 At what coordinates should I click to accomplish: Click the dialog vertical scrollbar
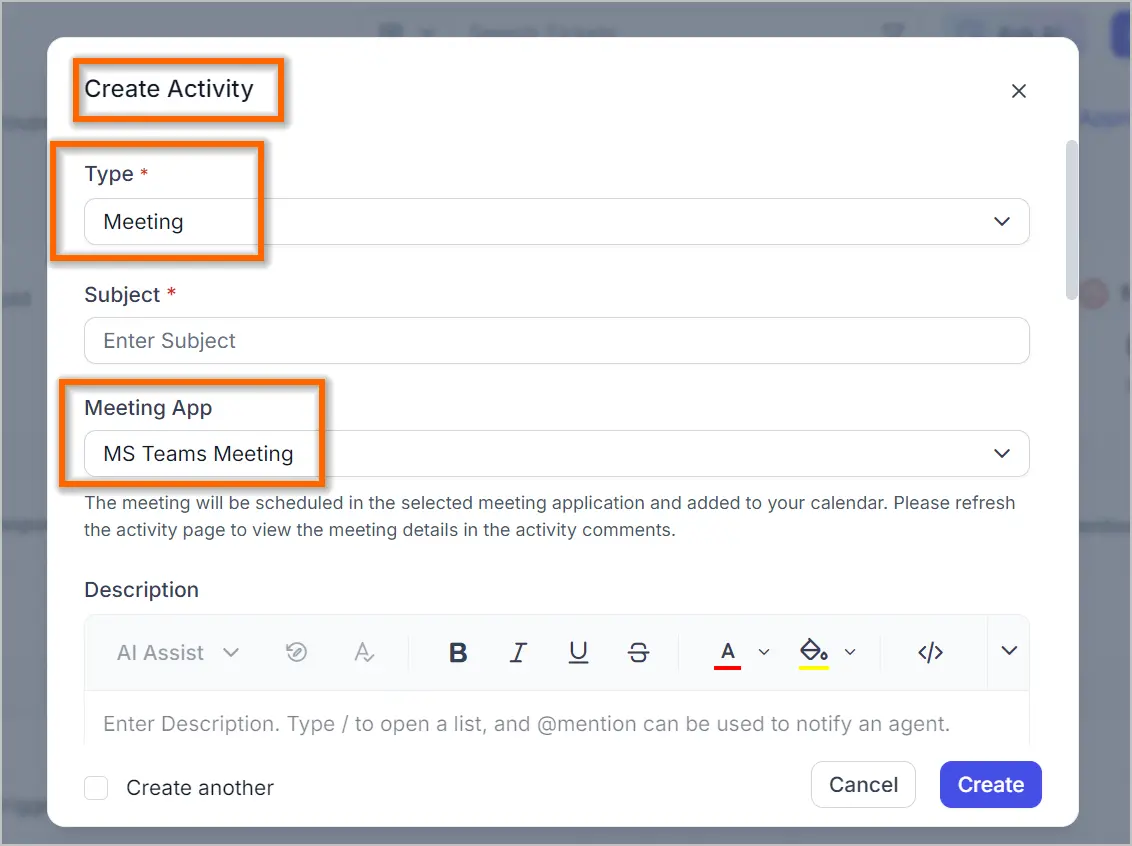1072,220
